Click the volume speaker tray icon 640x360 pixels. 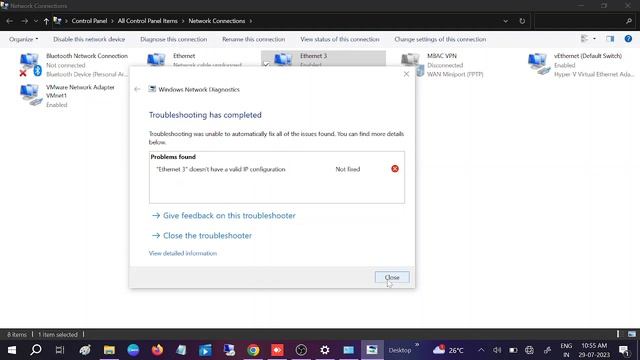point(497,350)
